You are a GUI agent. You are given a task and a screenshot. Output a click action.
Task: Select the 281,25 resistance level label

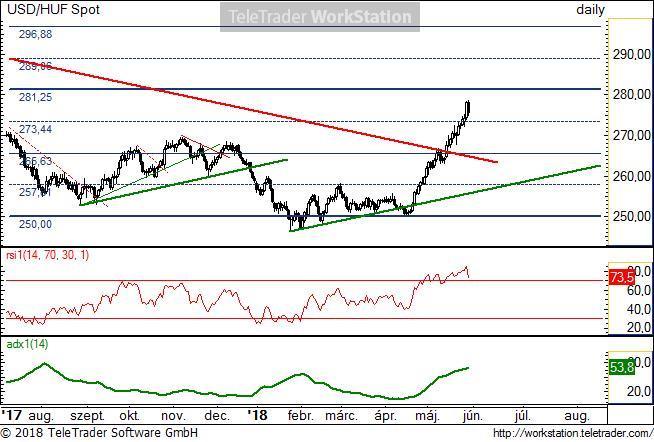pyautogui.click(x=35, y=97)
